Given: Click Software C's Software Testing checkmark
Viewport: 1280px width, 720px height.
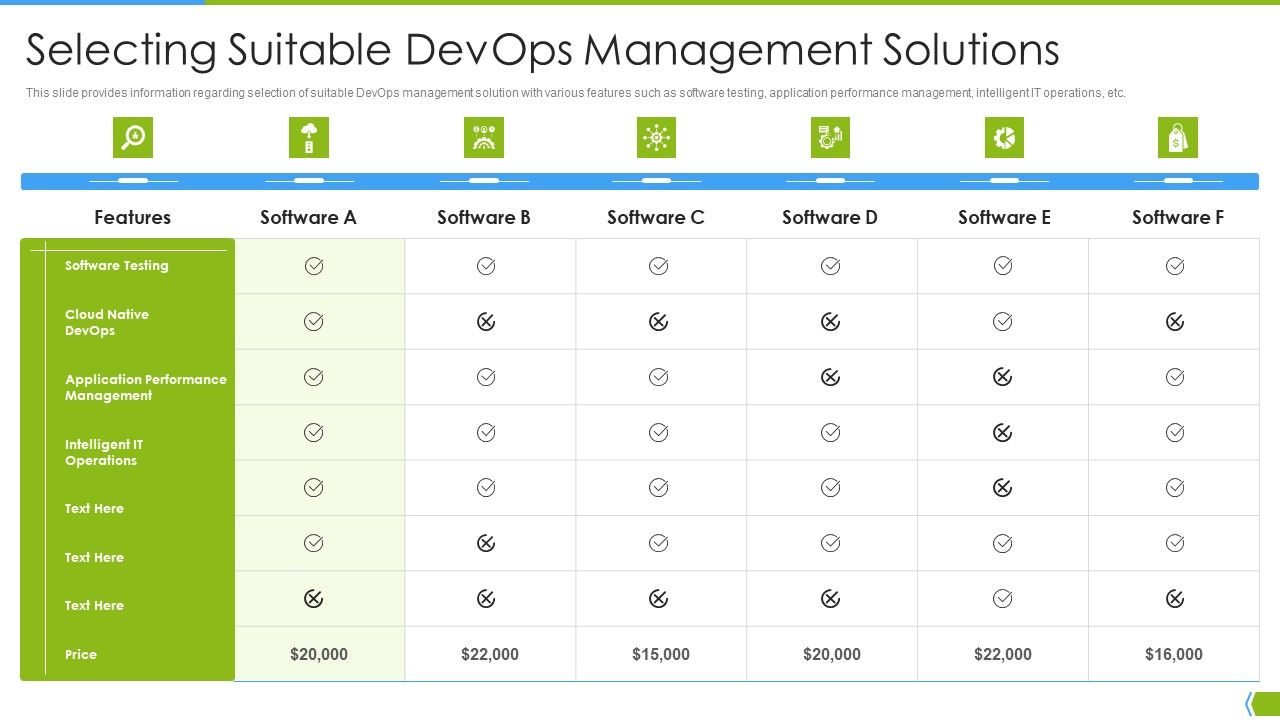Looking at the screenshot, I should (x=658, y=266).
